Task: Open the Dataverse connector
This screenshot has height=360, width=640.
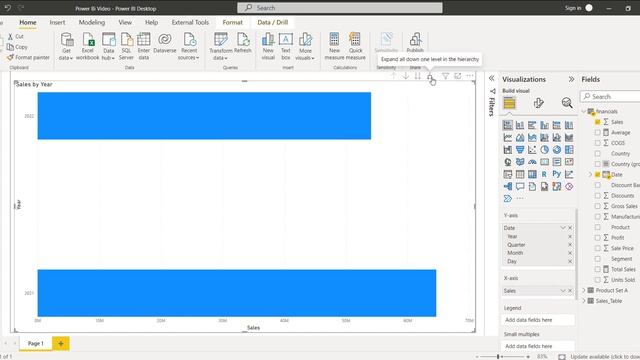Action: [165, 43]
